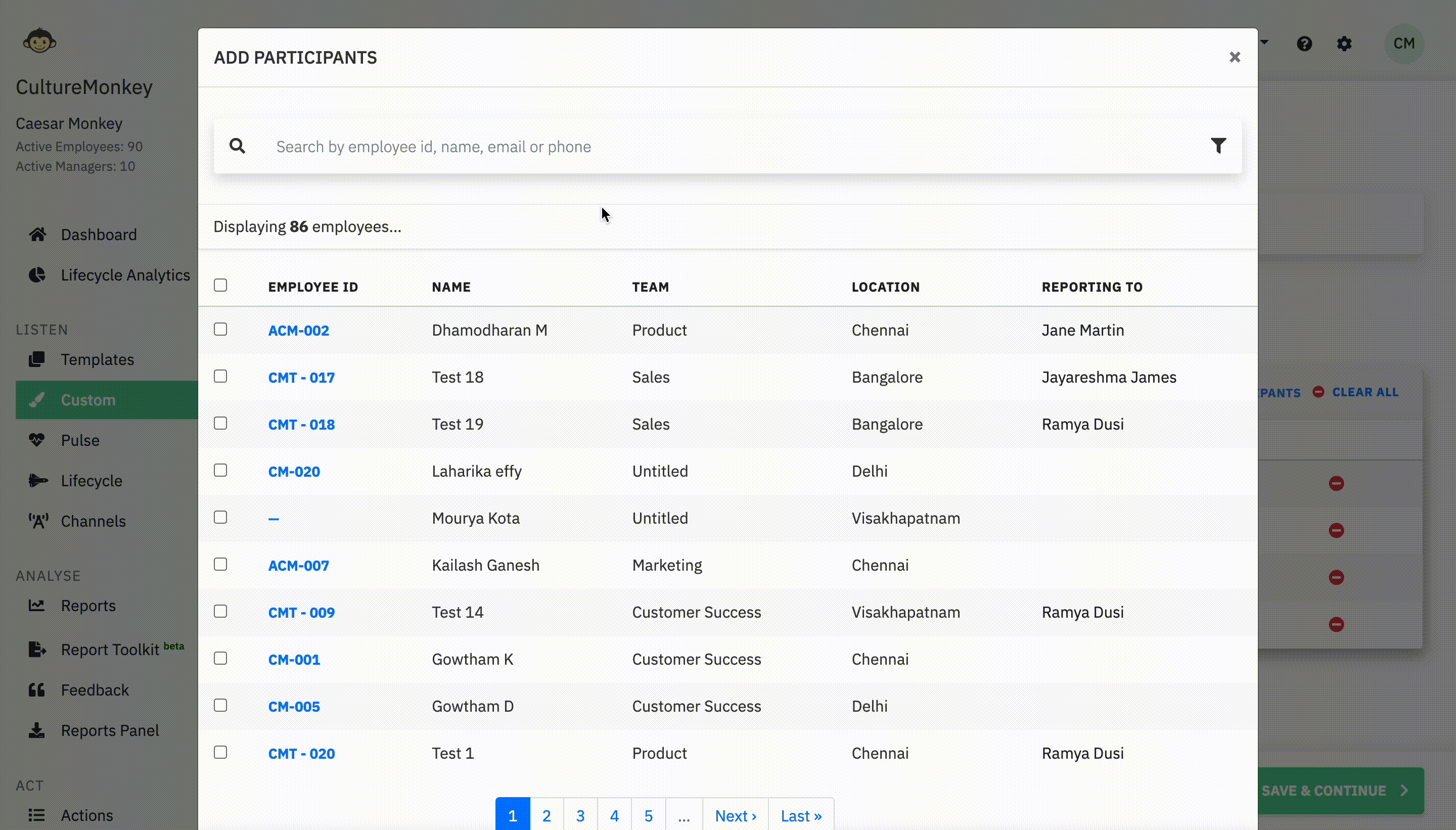Click the CM user avatar

coord(1403,43)
